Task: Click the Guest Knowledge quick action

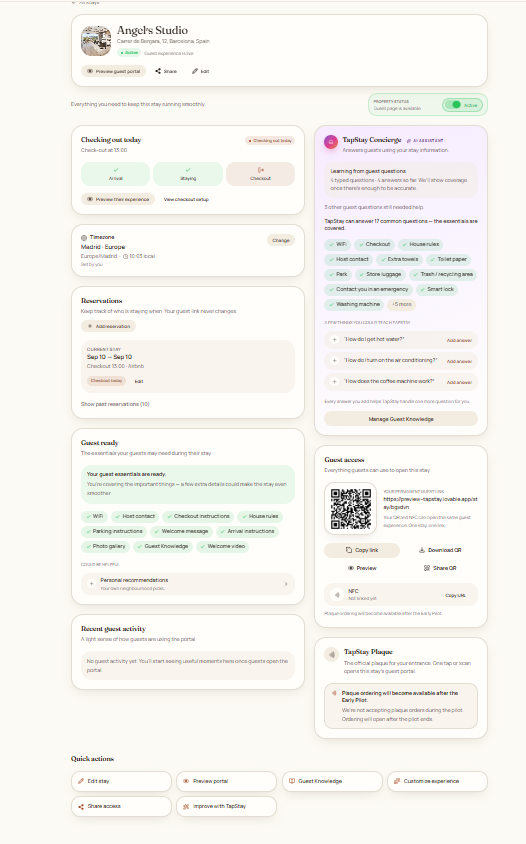Action: click(x=332, y=781)
